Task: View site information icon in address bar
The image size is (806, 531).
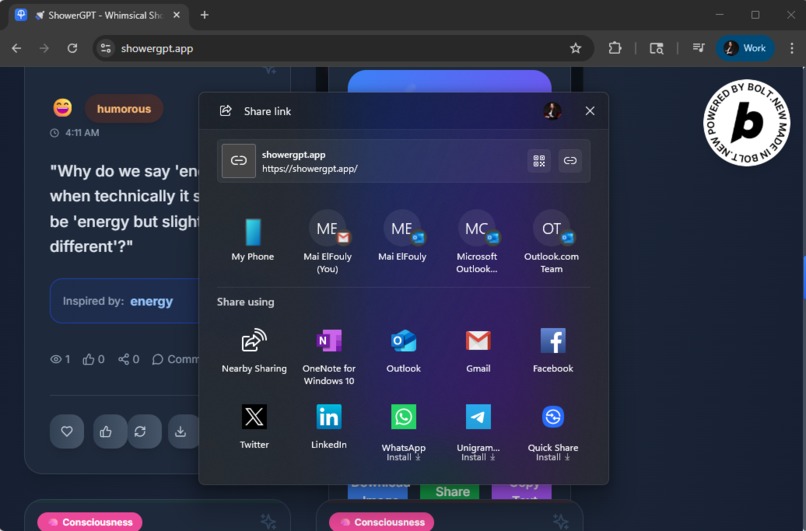Action: coord(106,48)
